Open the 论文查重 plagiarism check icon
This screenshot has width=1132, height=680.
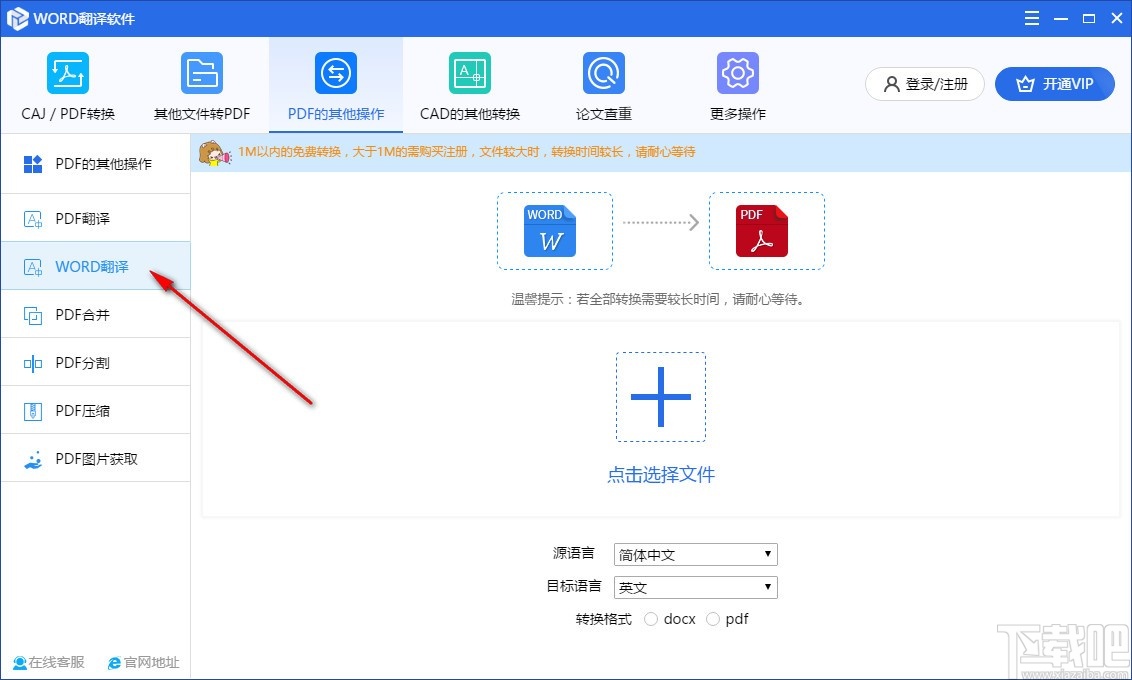point(603,72)
